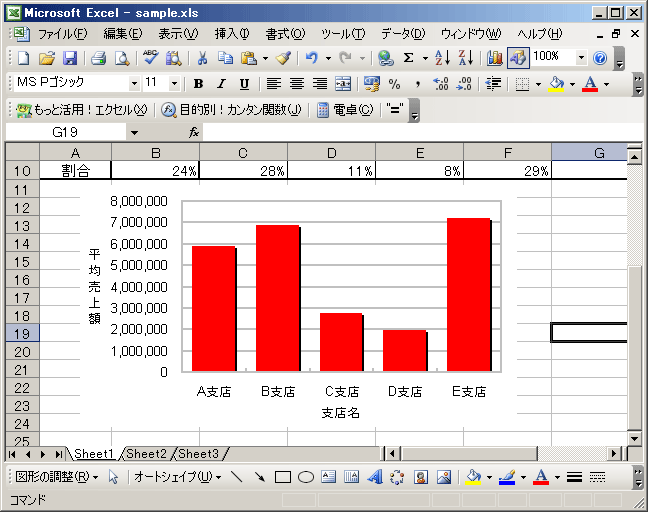Switch to the Sheet3 tab
This screenshot has height=512, width=648.
(x=198, y=454)
